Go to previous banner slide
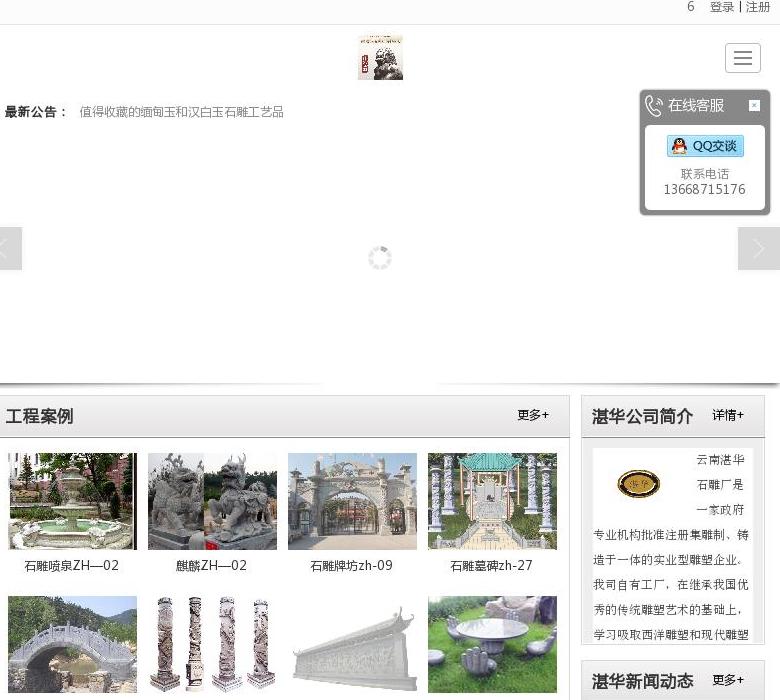 click(10, 248)
